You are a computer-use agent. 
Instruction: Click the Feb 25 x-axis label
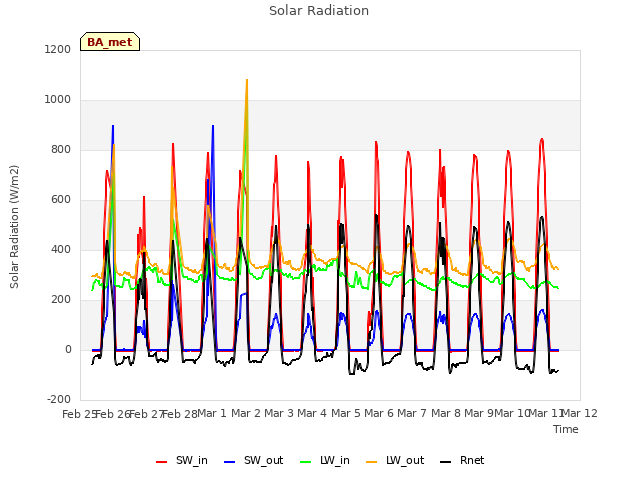point(79,414)
